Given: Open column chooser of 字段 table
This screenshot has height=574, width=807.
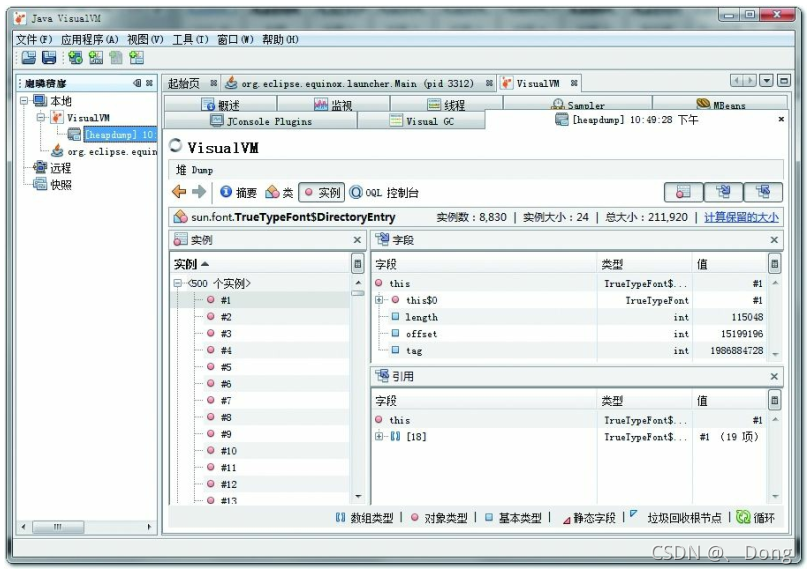Looking at the screenshot, I should (774, 264).
